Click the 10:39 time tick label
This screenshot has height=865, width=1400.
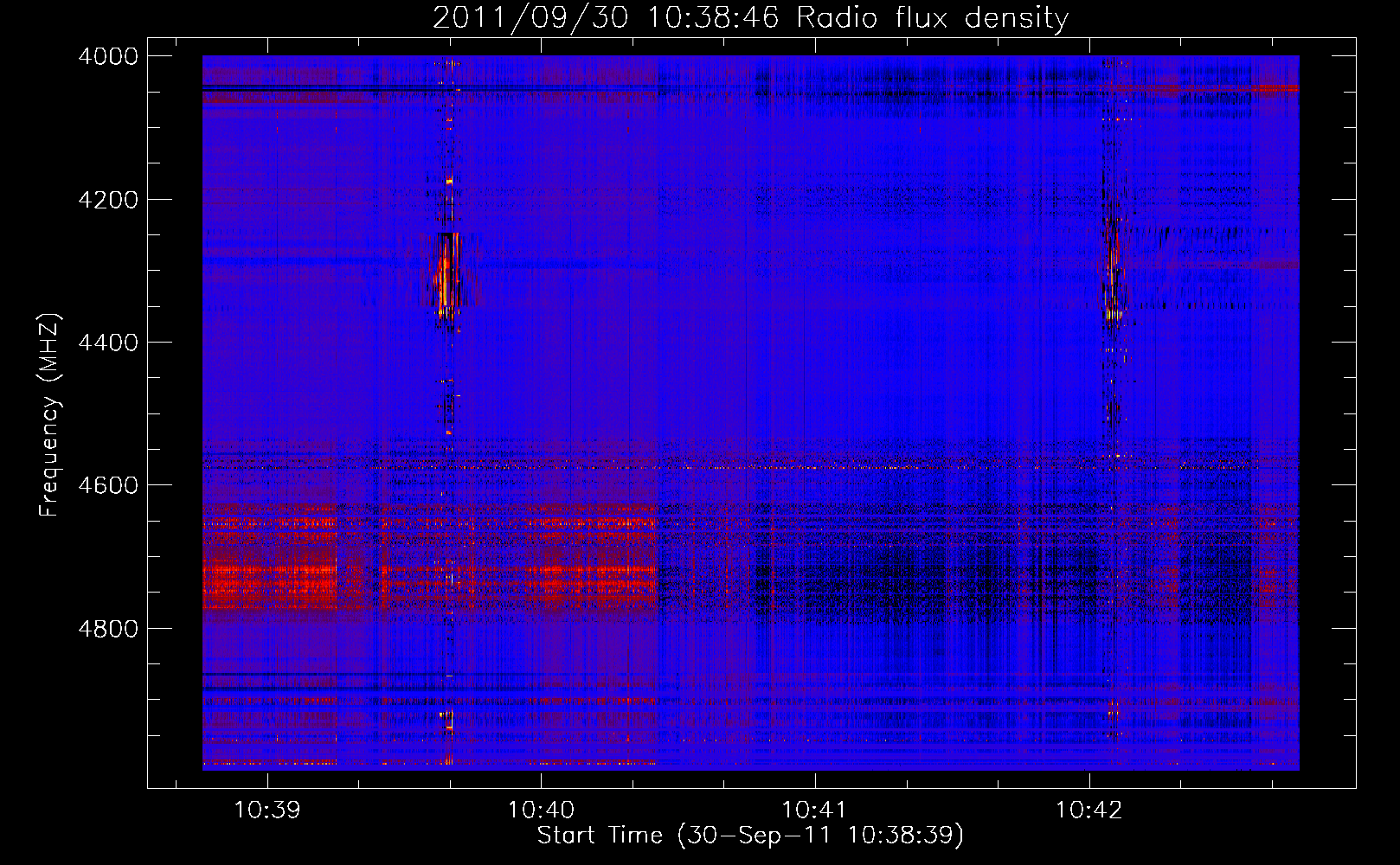[x=267, y=811]
